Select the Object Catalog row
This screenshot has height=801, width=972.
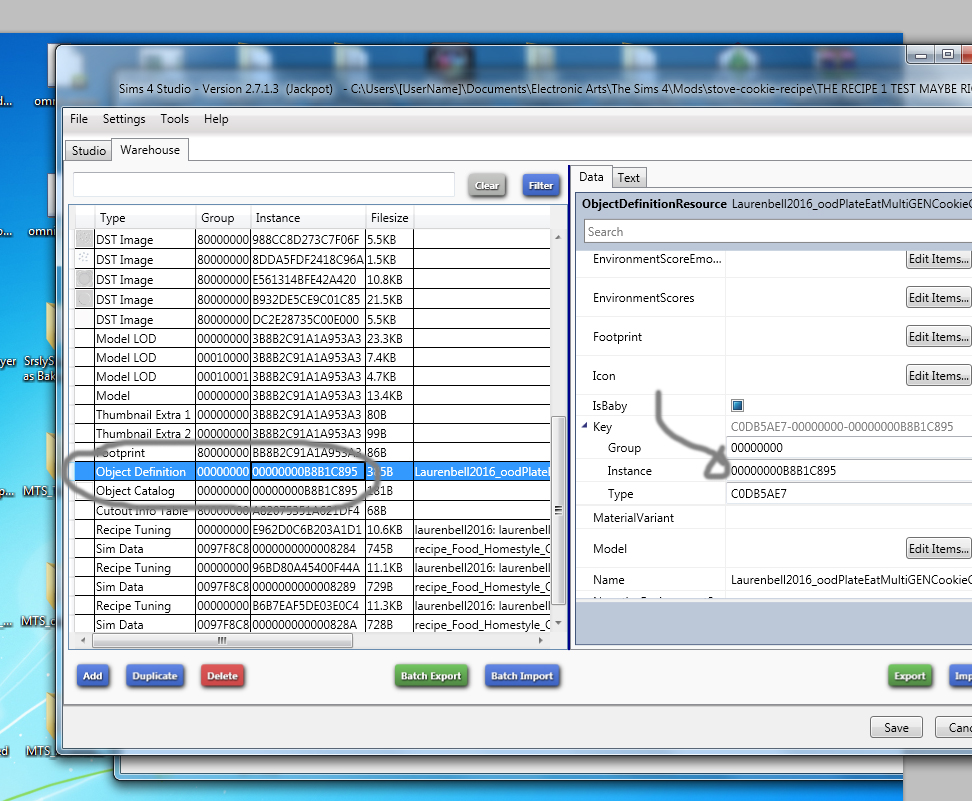312,490
